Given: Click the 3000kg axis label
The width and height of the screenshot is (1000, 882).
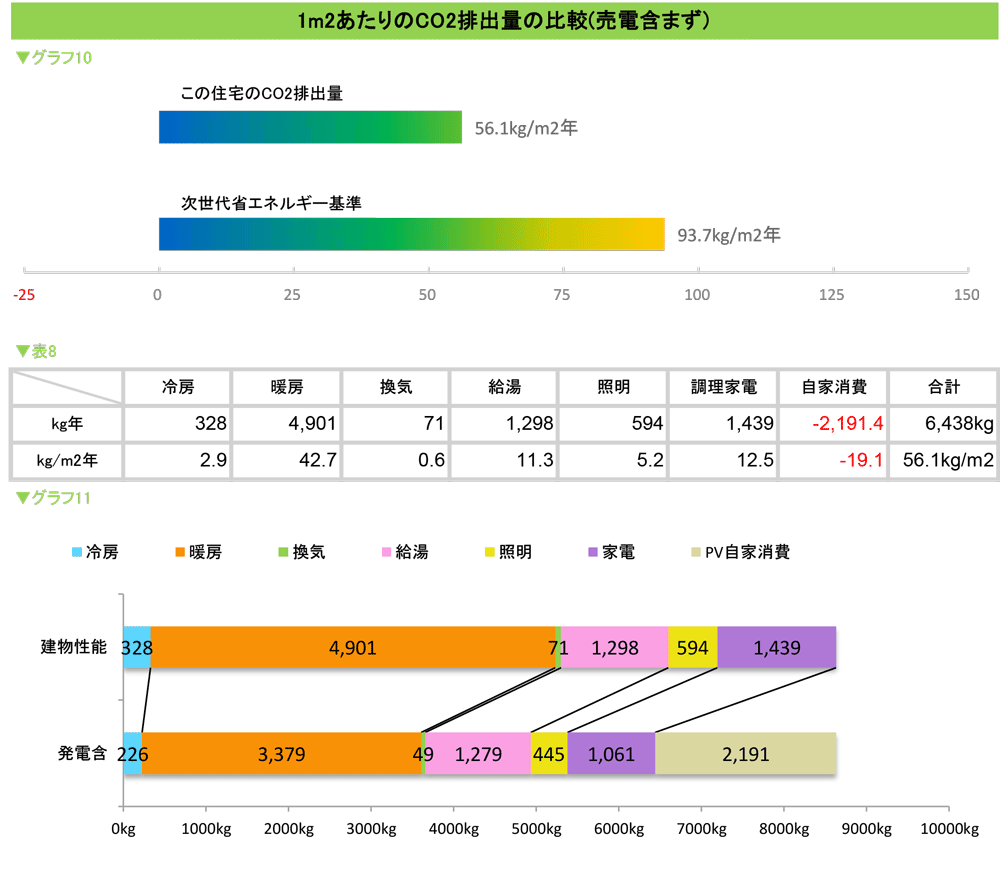Looking at the screenshot, I should click(371, 829).
